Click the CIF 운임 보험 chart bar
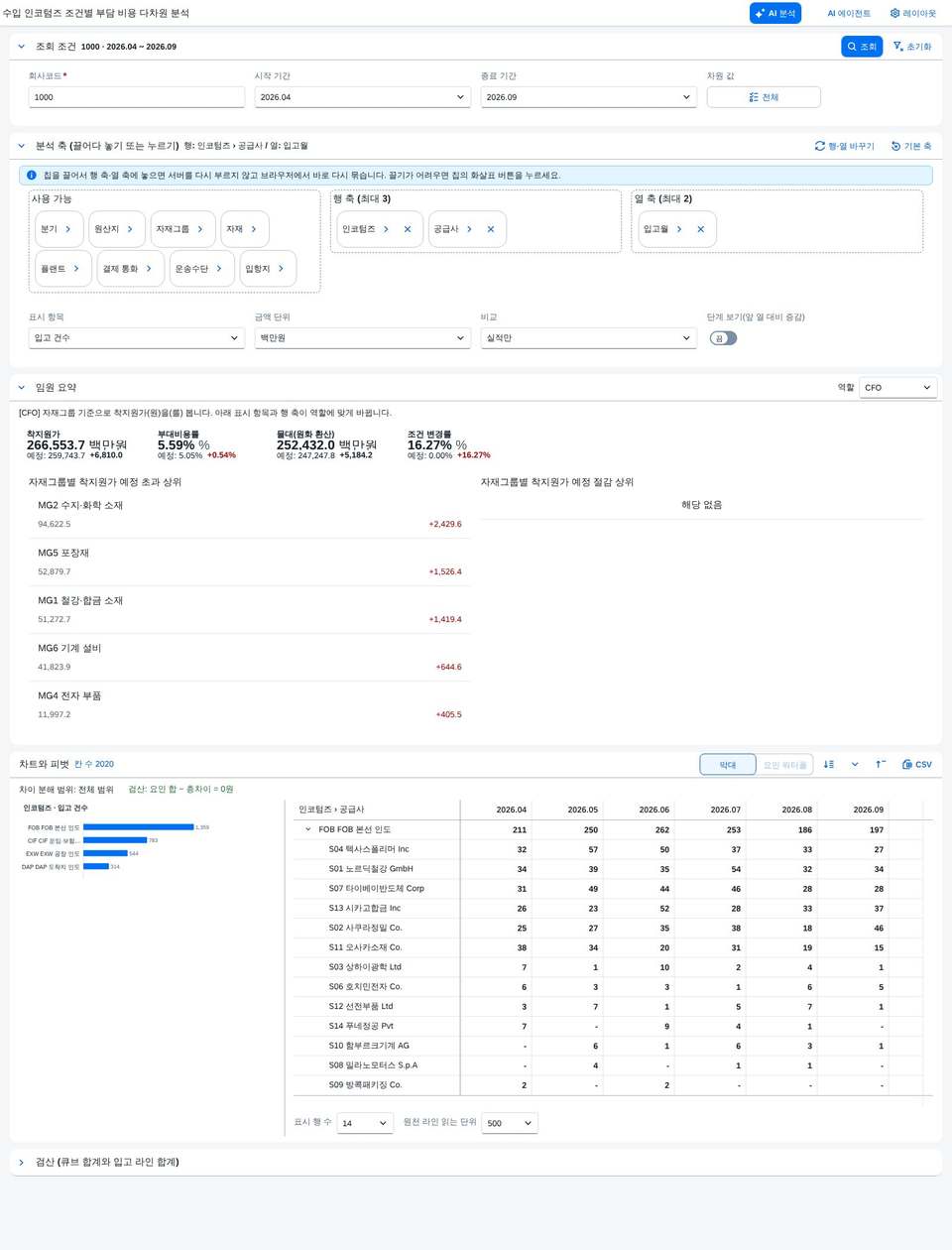The width and height of the screenshot is (952, 1250). point(115,840)
